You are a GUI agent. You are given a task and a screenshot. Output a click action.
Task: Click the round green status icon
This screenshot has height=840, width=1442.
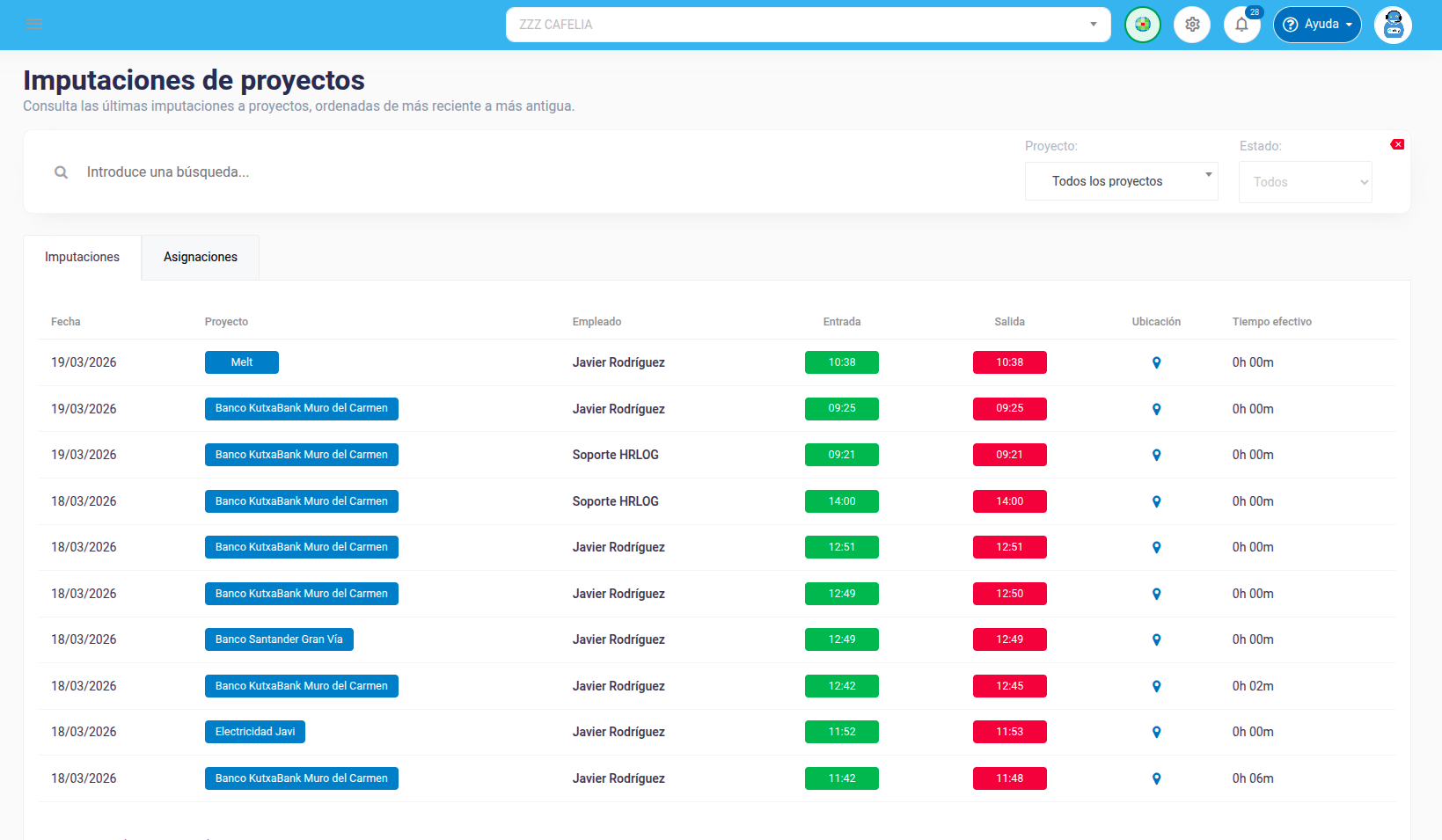point(1143,25)
